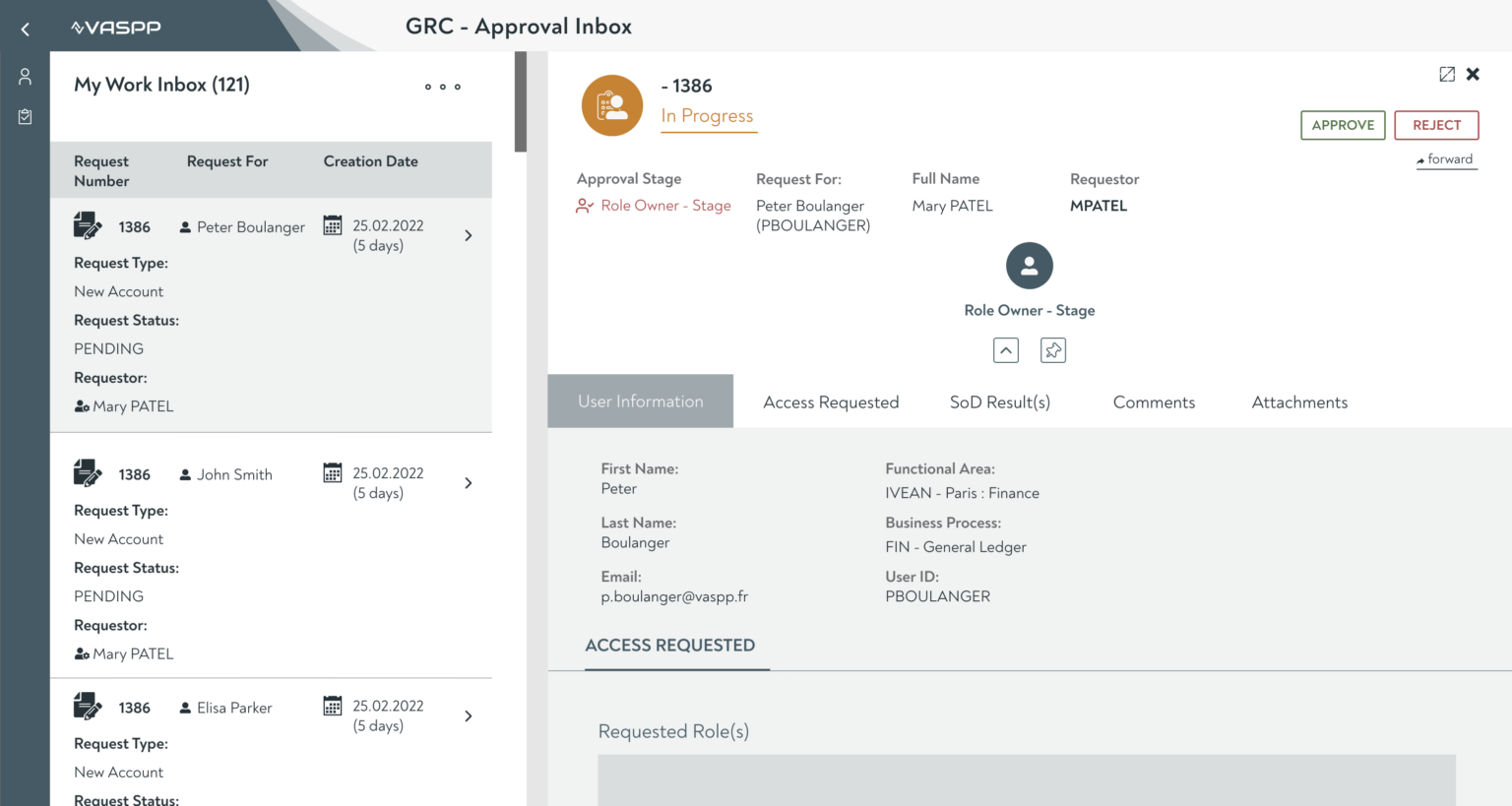Screen dimensions: 1512x806
Task: Select Elisa Parker's request in the inbox
Action: tap(236, 708)
